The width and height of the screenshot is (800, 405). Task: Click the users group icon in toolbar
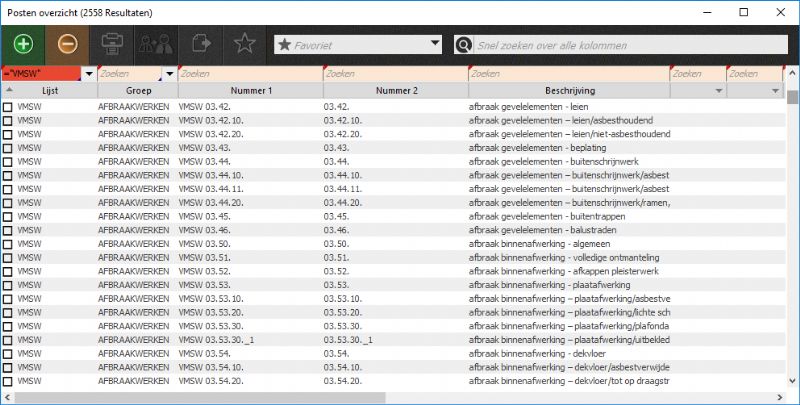[x=155, y=44]
